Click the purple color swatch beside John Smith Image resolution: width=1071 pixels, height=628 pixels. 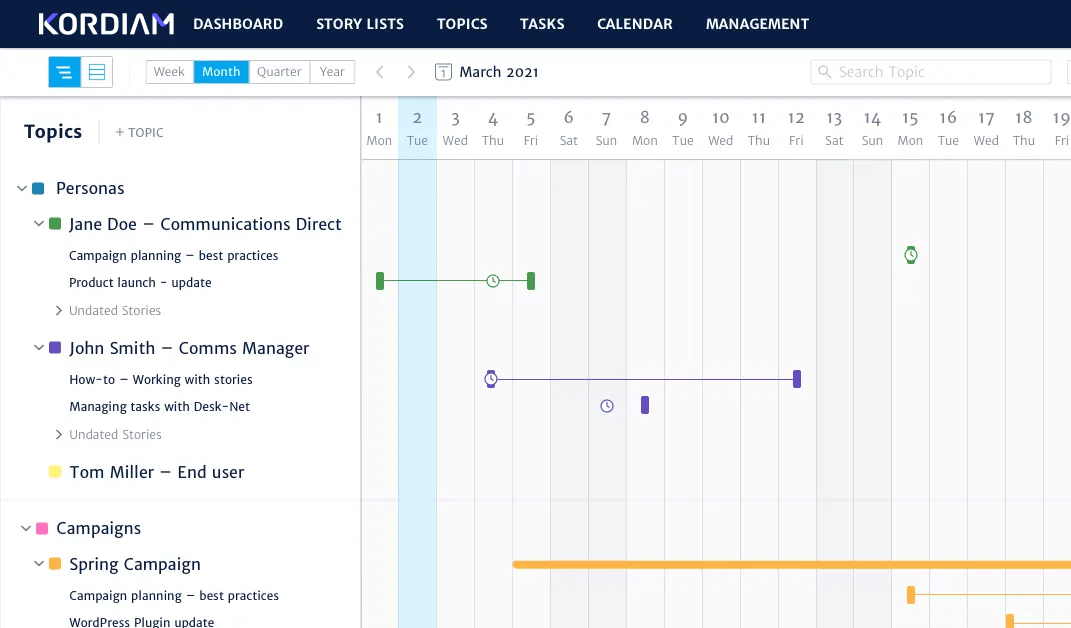[x=55, y=347]
